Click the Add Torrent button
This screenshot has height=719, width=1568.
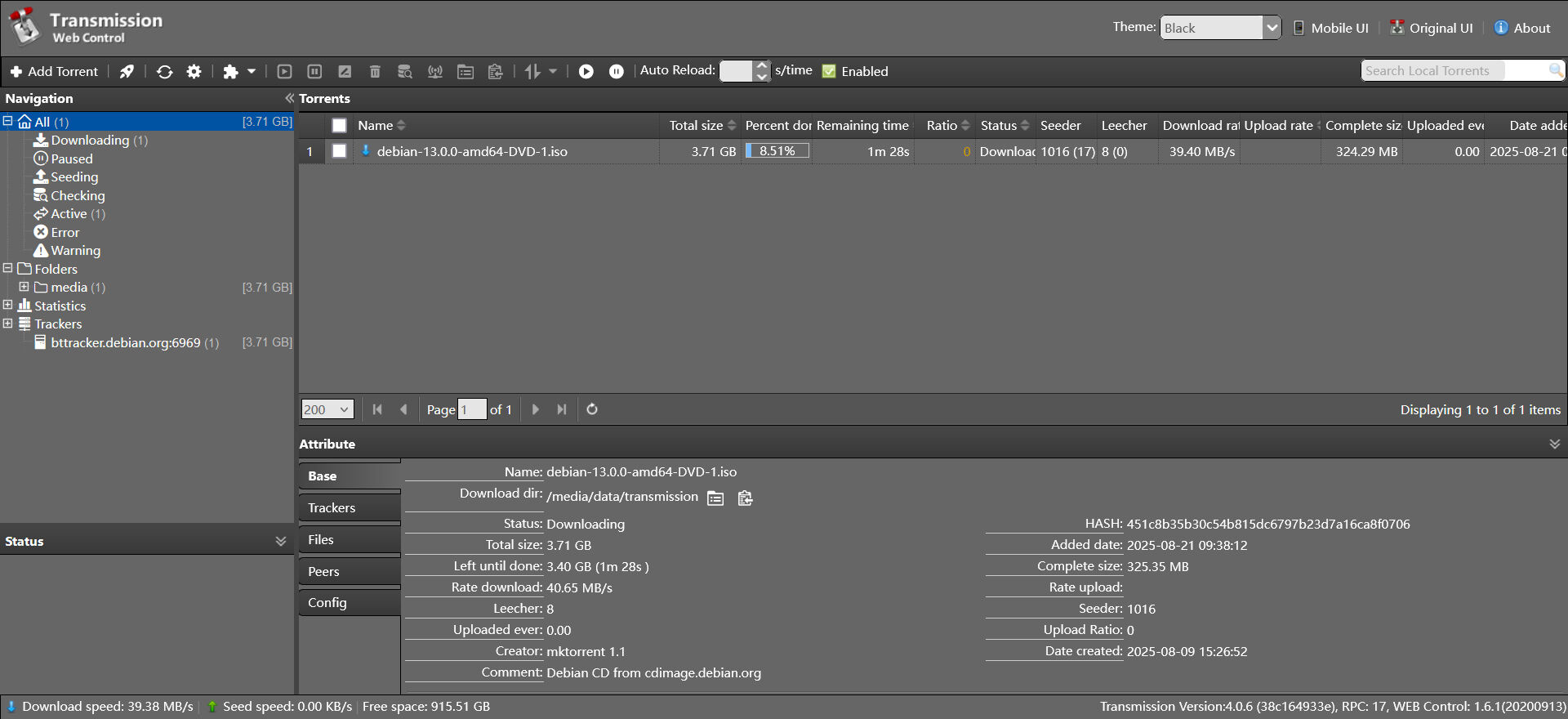(x=54, y=72)
